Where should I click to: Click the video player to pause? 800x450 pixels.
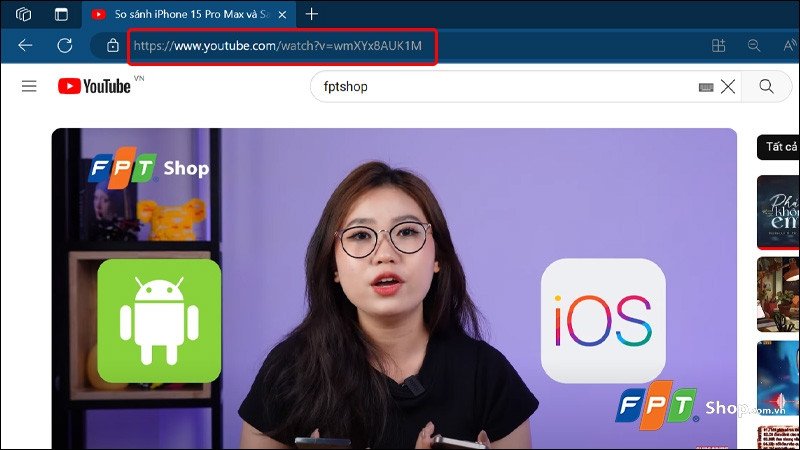pos(394,288)
